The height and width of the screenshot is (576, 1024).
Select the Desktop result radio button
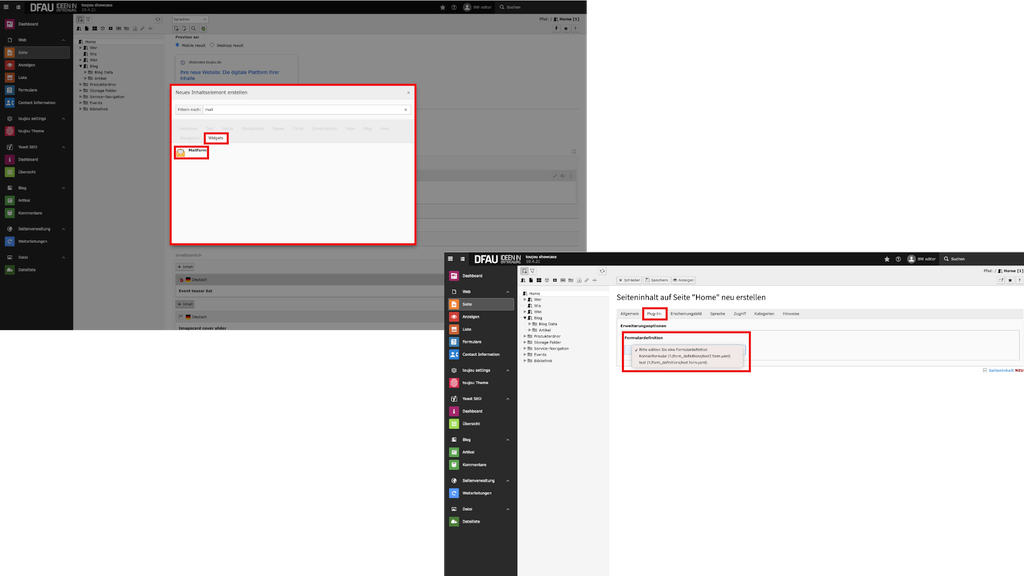point(211,45)
